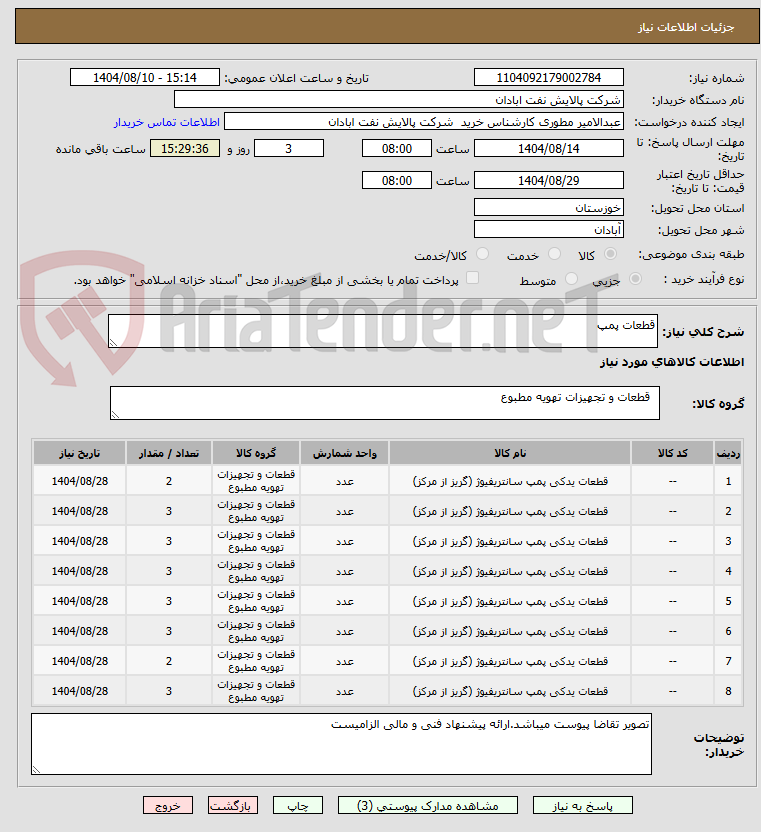Click the item name in row 4

click(510, 571)
